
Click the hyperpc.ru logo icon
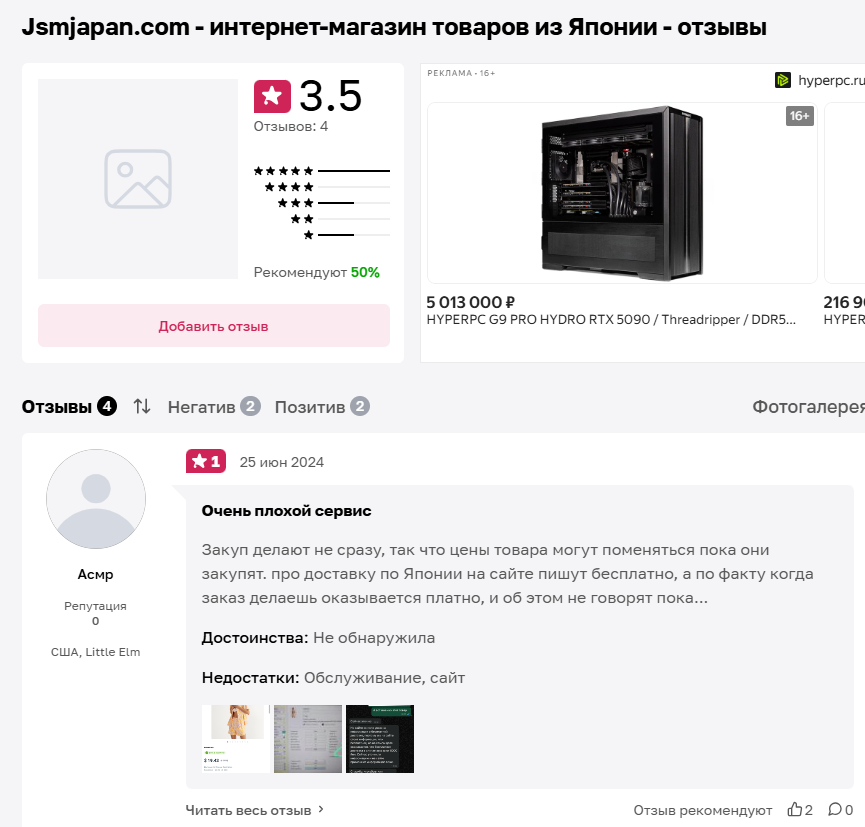[x=783, y=80]
